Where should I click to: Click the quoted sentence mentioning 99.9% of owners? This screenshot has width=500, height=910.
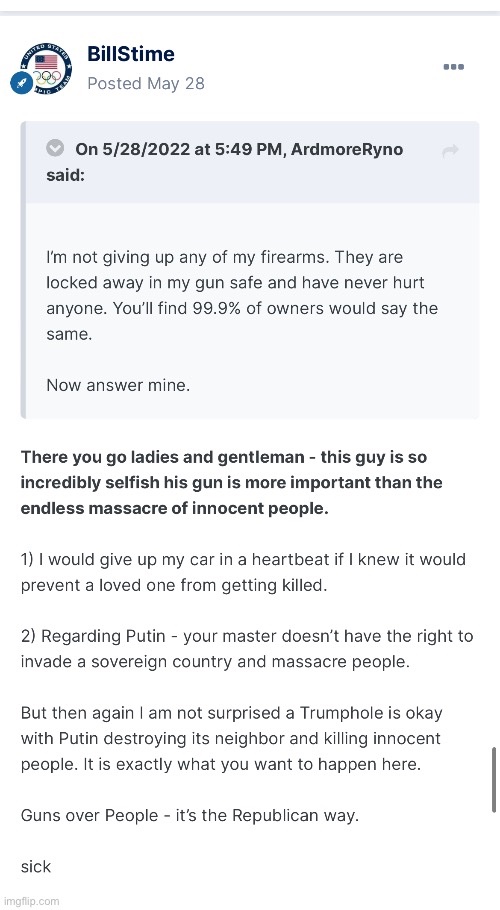click(x=242, y=321)
